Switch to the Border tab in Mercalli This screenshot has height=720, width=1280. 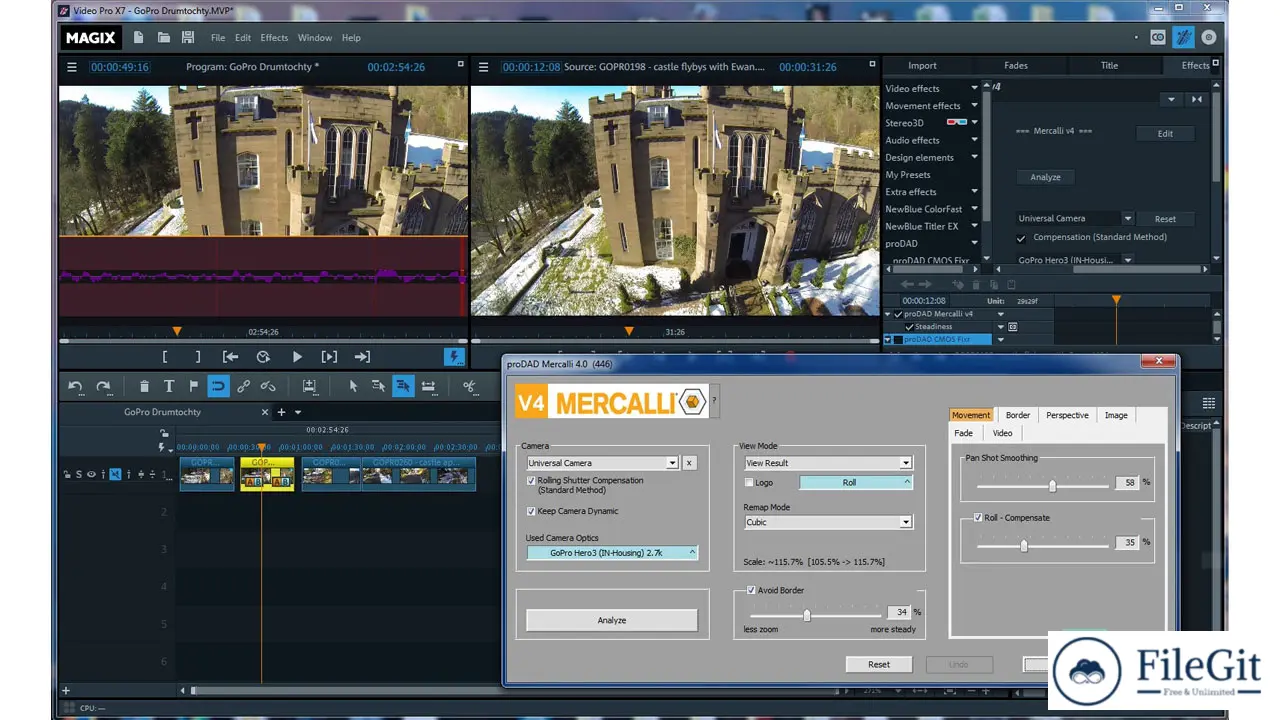[x=1018, y=415]
